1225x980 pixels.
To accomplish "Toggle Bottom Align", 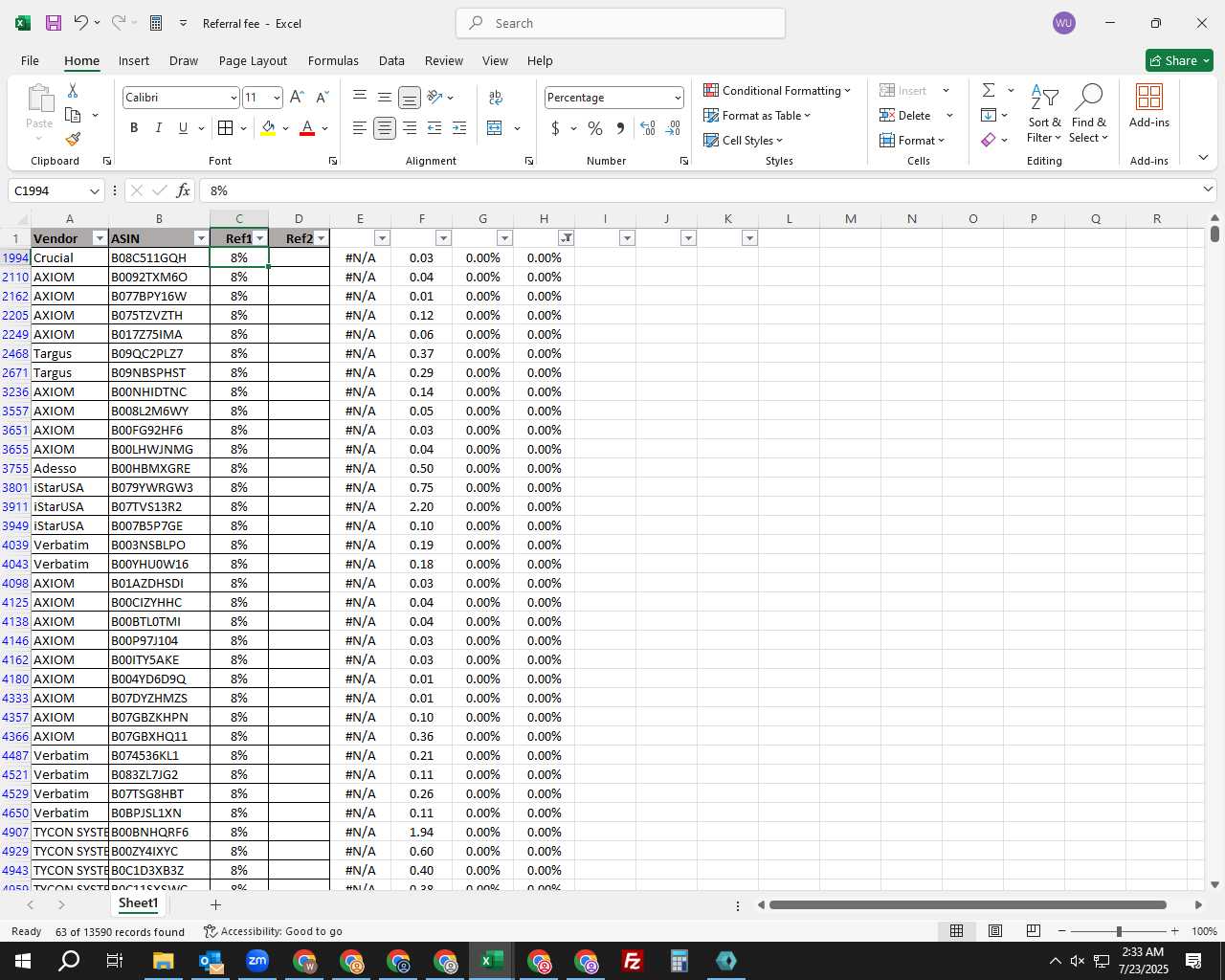I will [410, 97].
